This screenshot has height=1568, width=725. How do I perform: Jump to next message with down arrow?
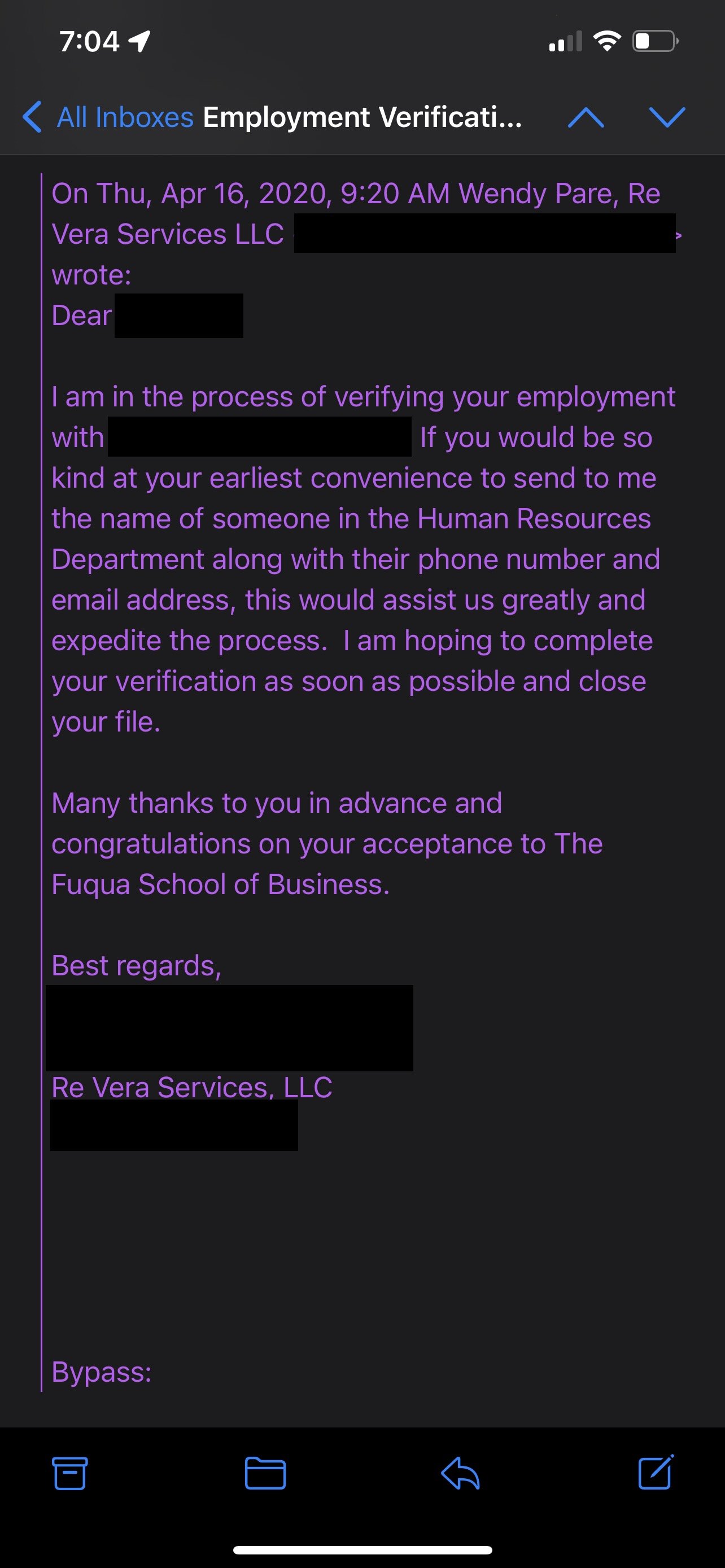tap(667, 117)
